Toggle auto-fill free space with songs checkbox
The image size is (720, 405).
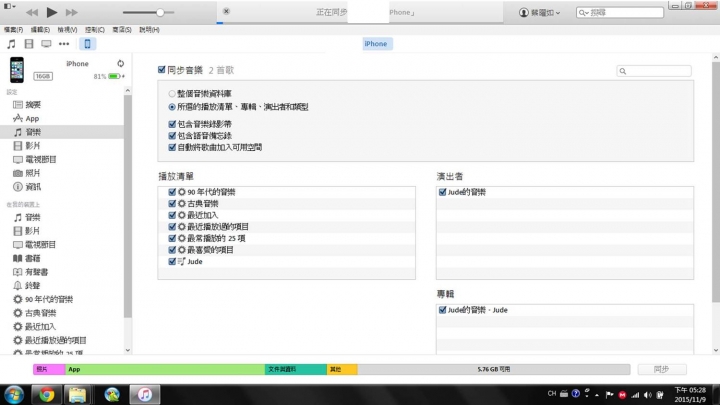(x=172, y=147)
